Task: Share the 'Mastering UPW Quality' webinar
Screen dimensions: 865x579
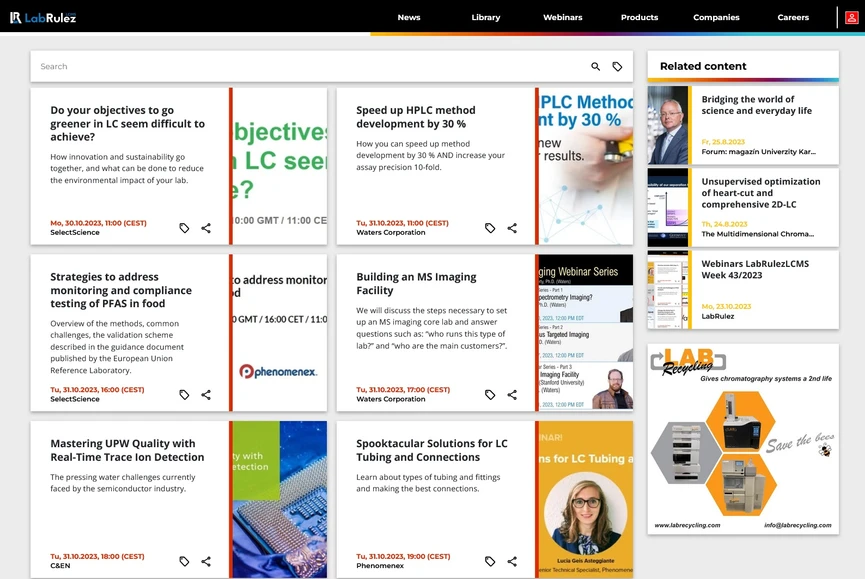Action: click(x=206, y=561)
